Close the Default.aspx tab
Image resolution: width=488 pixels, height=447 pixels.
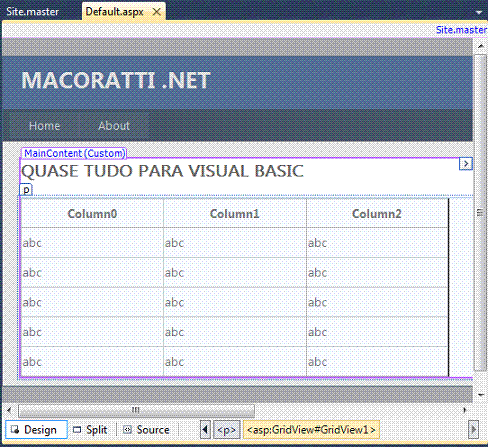pos(156,12)
